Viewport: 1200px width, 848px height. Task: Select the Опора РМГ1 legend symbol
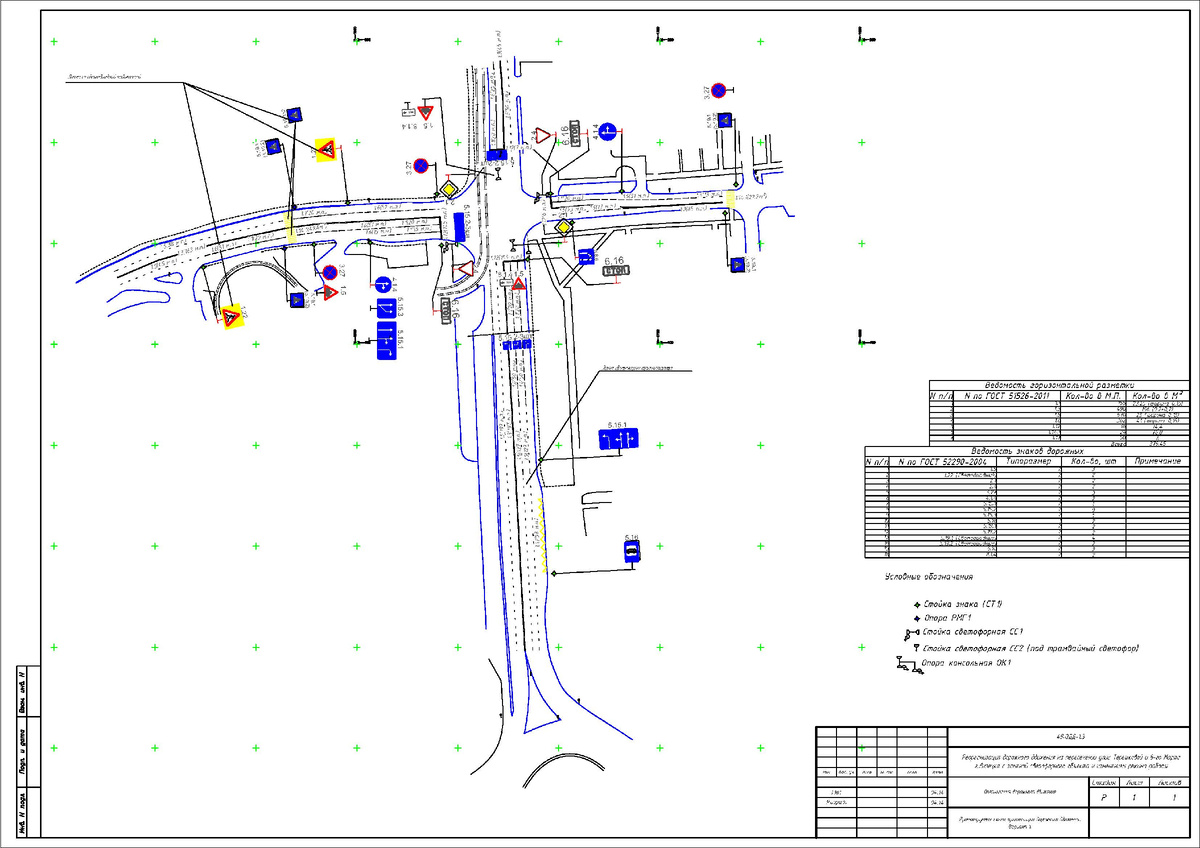[x=917, y=619]
